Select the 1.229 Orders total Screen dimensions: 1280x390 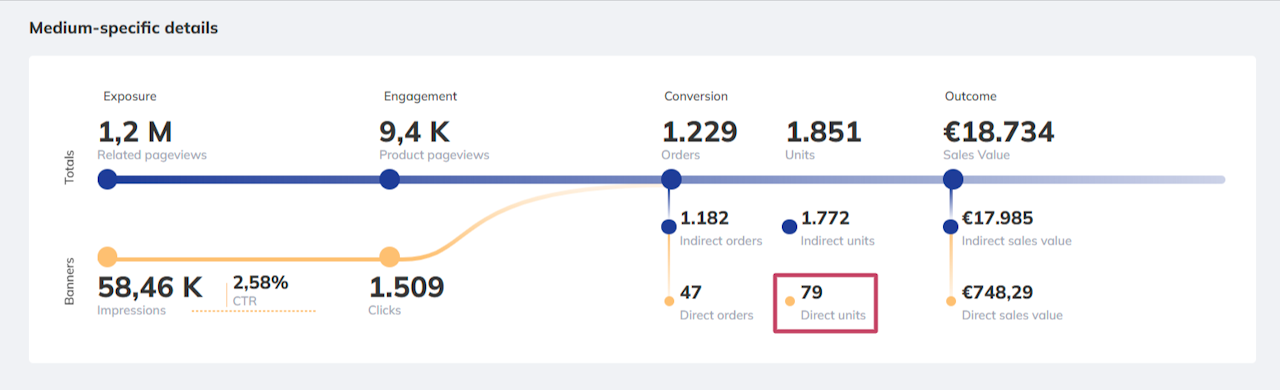[700, 139]
